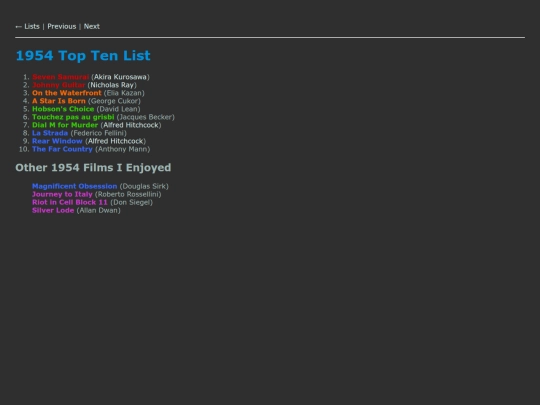This screenshot has height=405, width=540.
Task: Click the Rear Window title
Action: click(x=57, y=141)
